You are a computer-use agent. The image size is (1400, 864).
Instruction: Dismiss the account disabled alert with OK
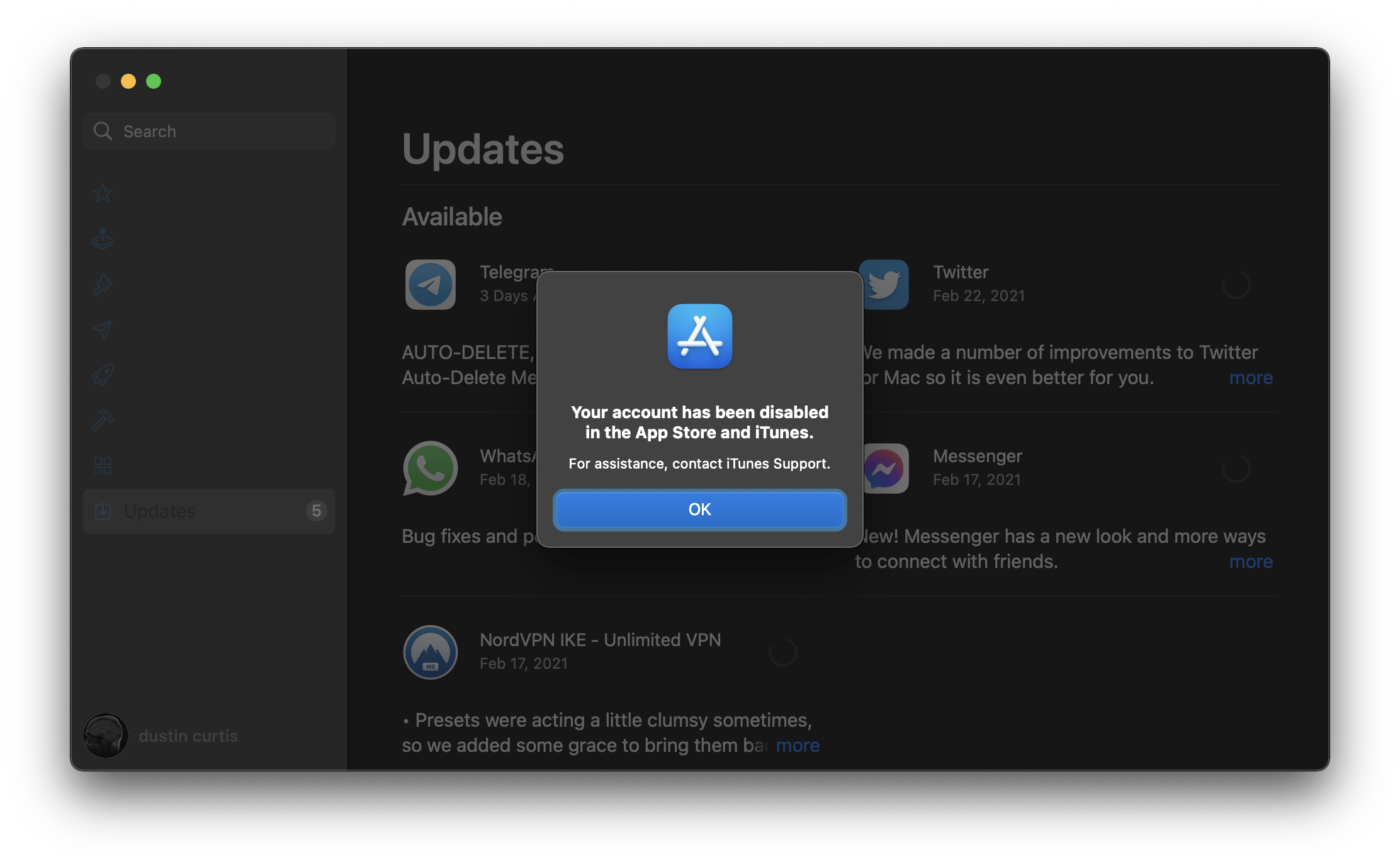[700, 509]
